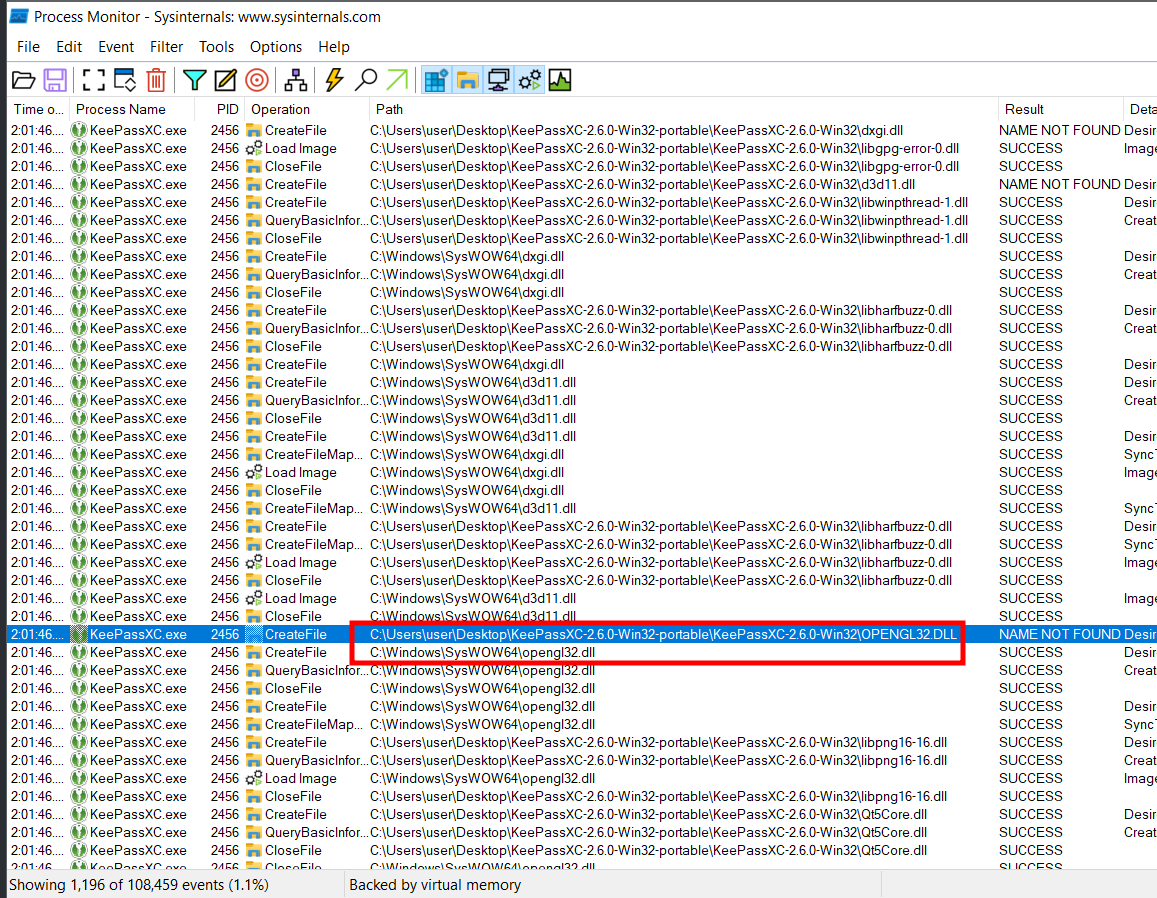Image resolution: width=1157 pixels, height=898 pixels.
Task: Toggle Show Registry Activity icon
Action: click(x=435, y=80)
